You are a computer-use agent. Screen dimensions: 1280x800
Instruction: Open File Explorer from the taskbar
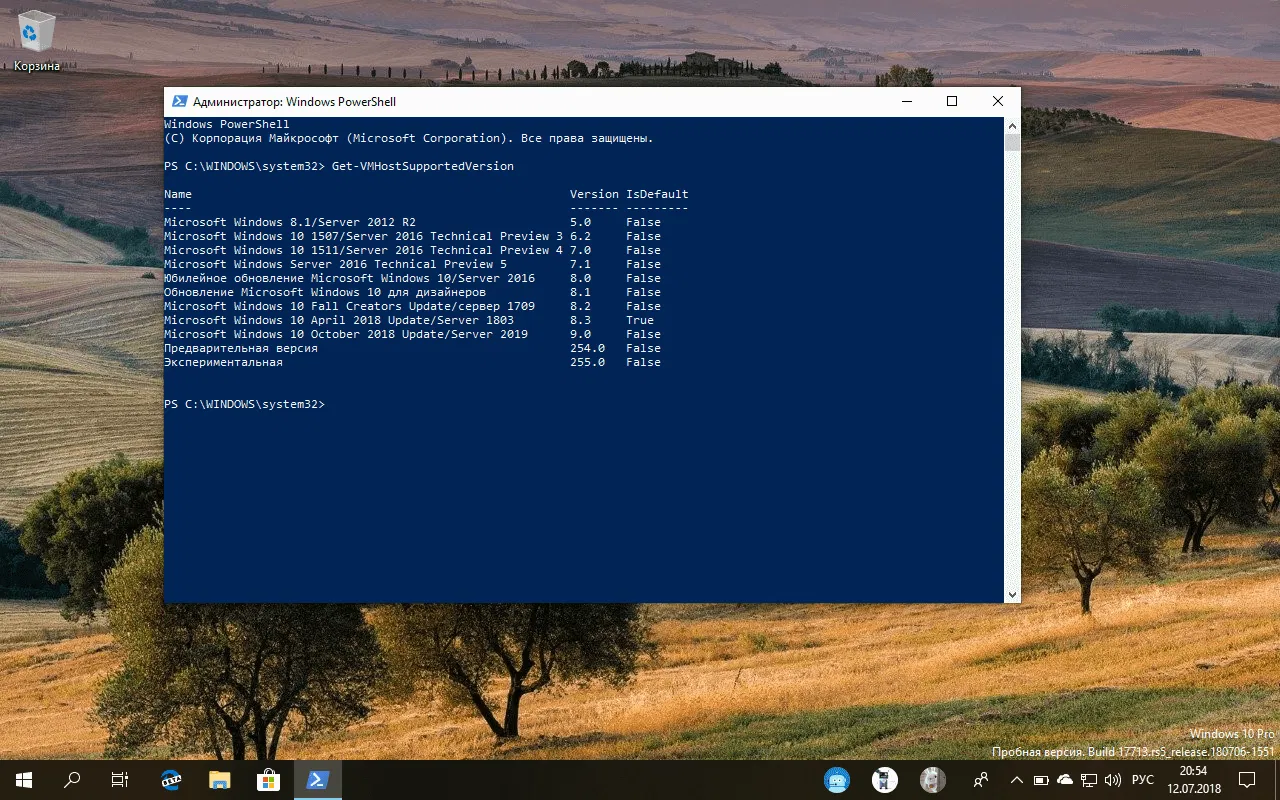click(218, 779)
